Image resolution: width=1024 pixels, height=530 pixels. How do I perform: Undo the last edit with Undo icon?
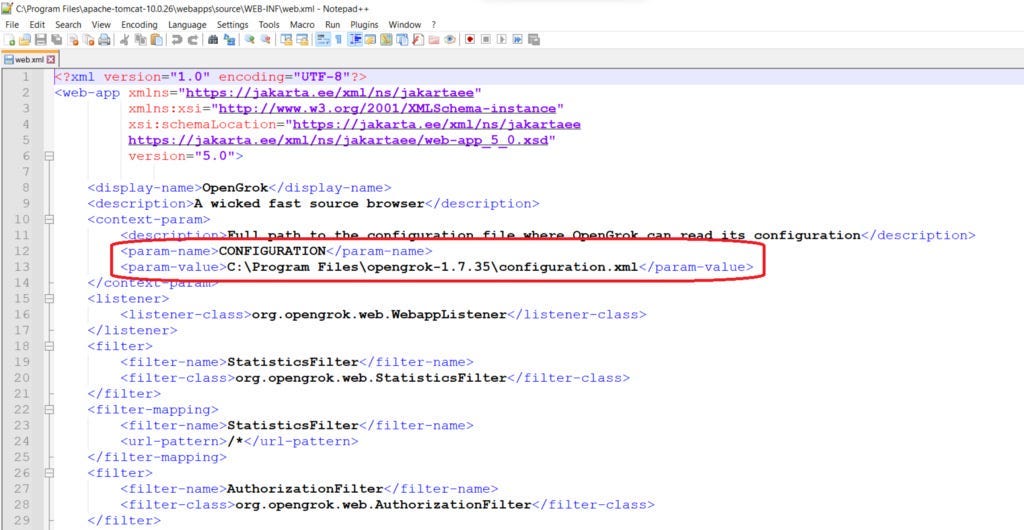(176, 40)
